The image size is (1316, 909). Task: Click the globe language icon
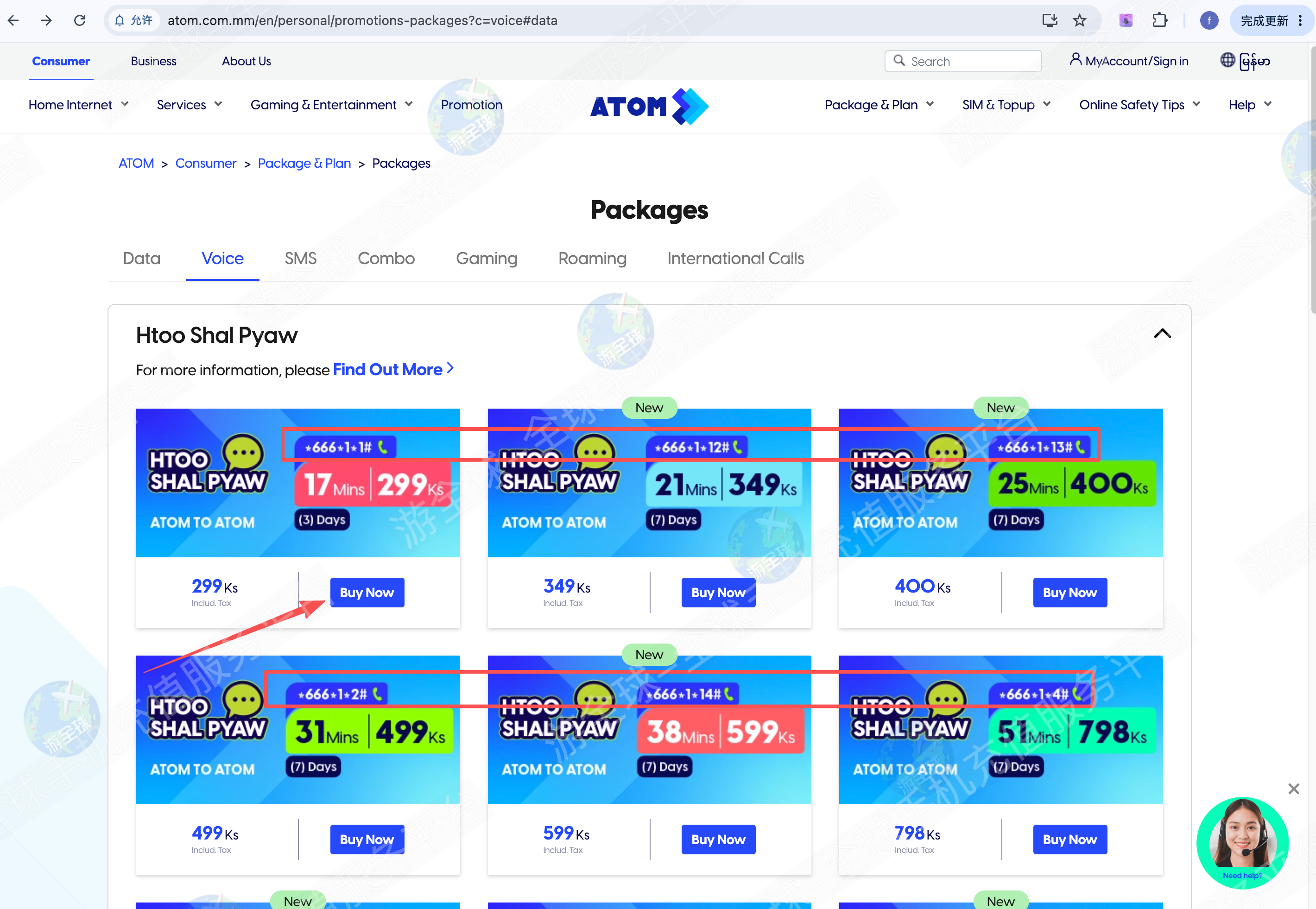(x=1227, y=60)
